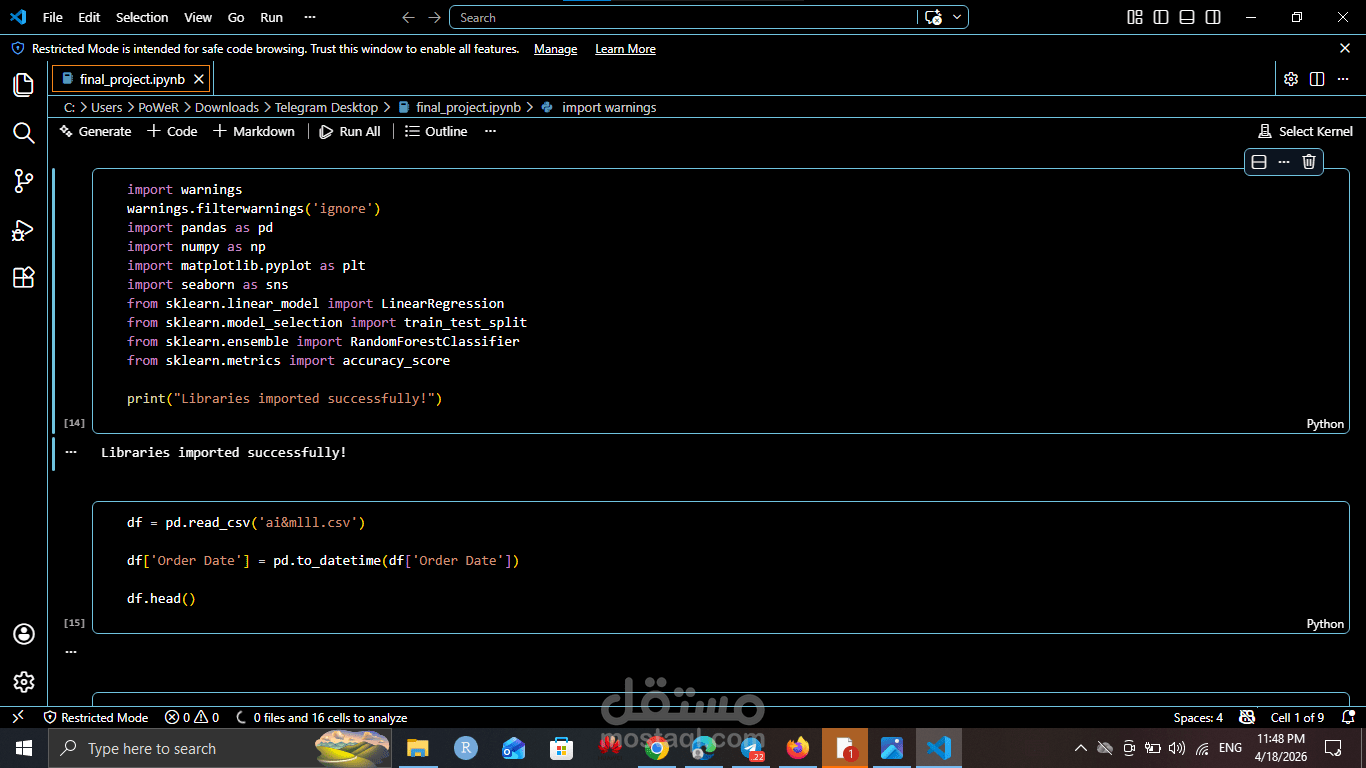Click the Copilot status icon in status bar

point(1247,717)
